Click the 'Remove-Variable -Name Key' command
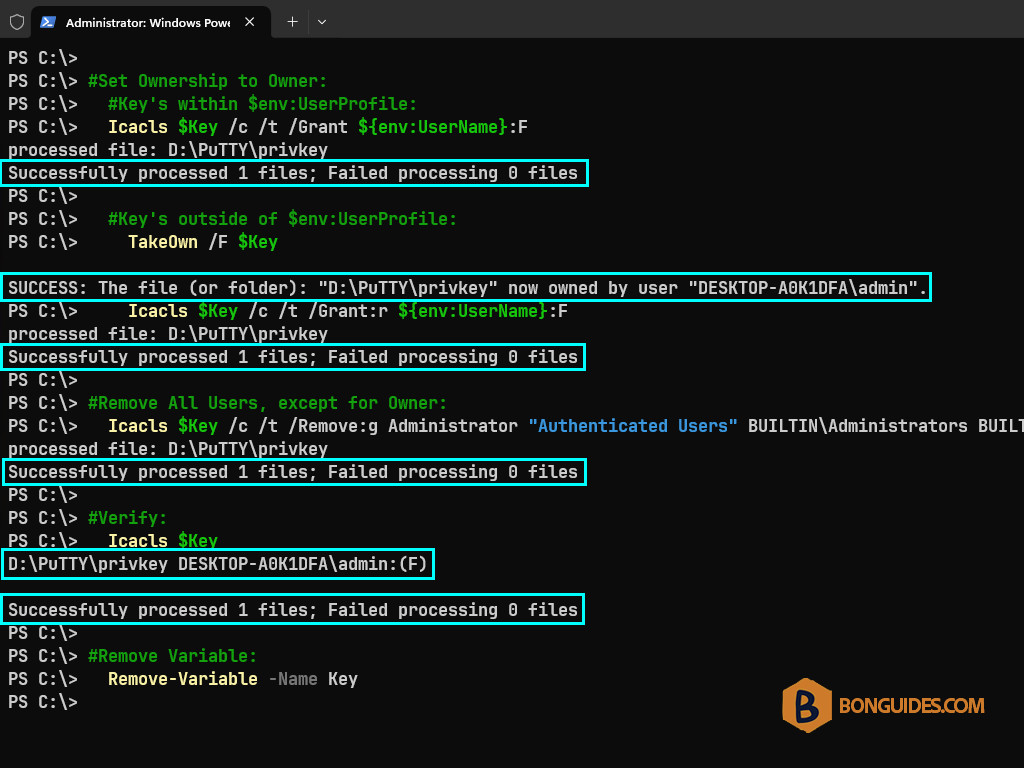Viewport: 1024px width, 768px height. click(x=232, y=679)
